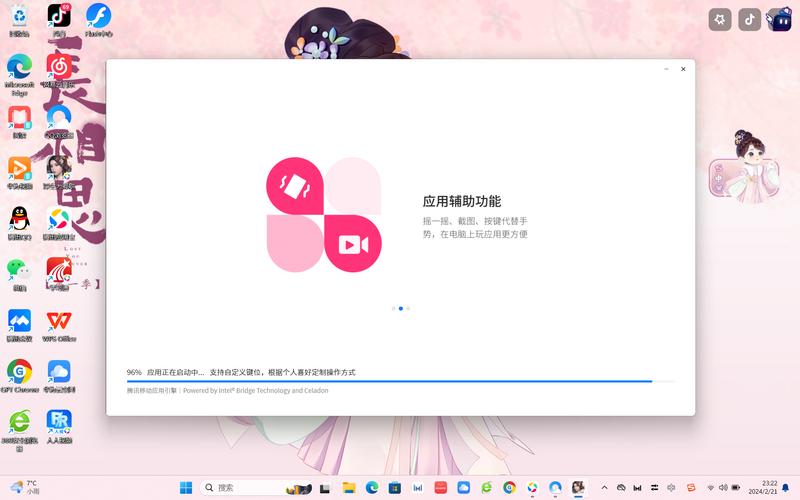This screenshot has height=500, width=800.
Task: Open the Sogou input method tray icon
Action: 691,488
